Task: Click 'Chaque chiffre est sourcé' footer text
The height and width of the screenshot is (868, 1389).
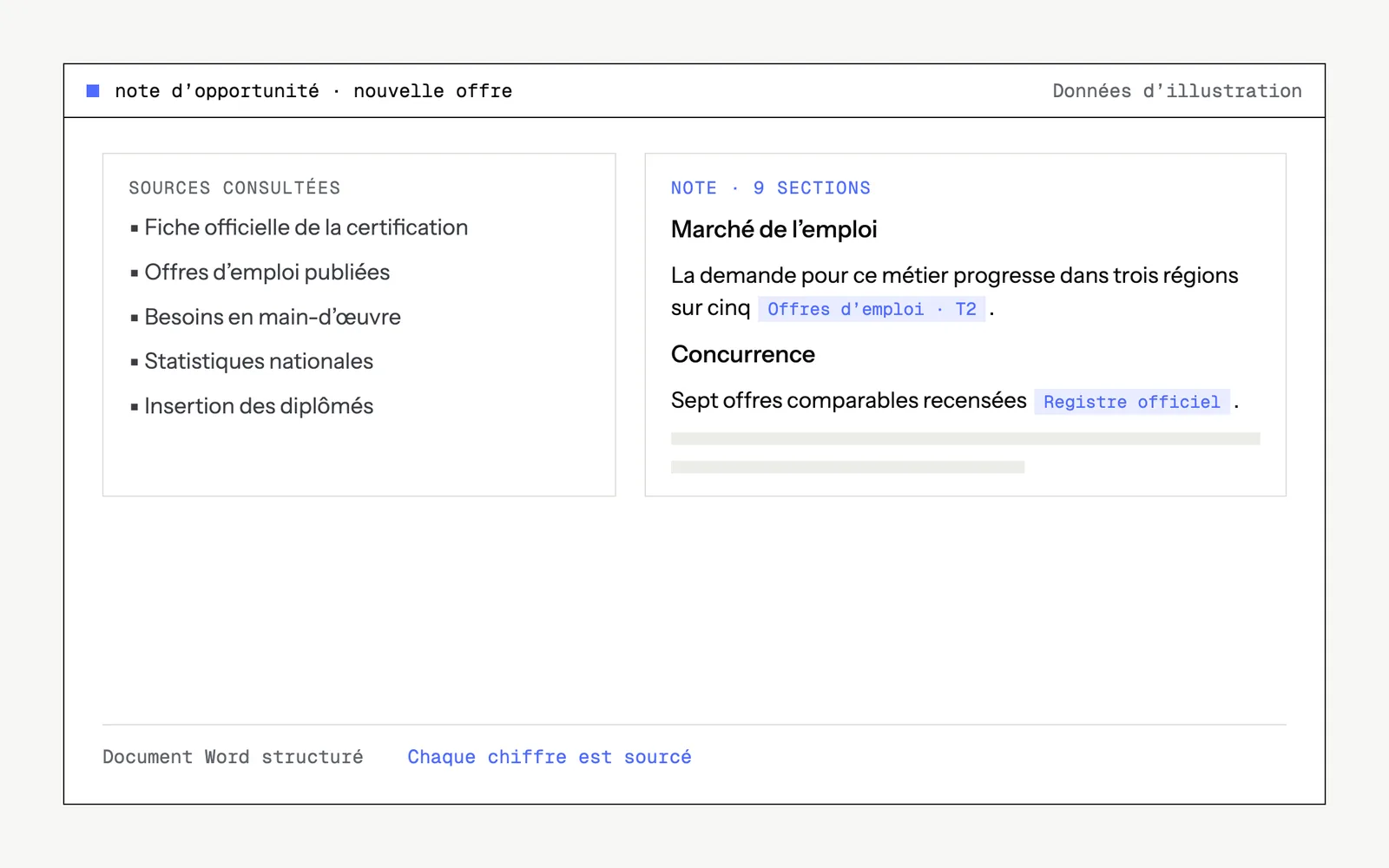Action: coord(550,757)
